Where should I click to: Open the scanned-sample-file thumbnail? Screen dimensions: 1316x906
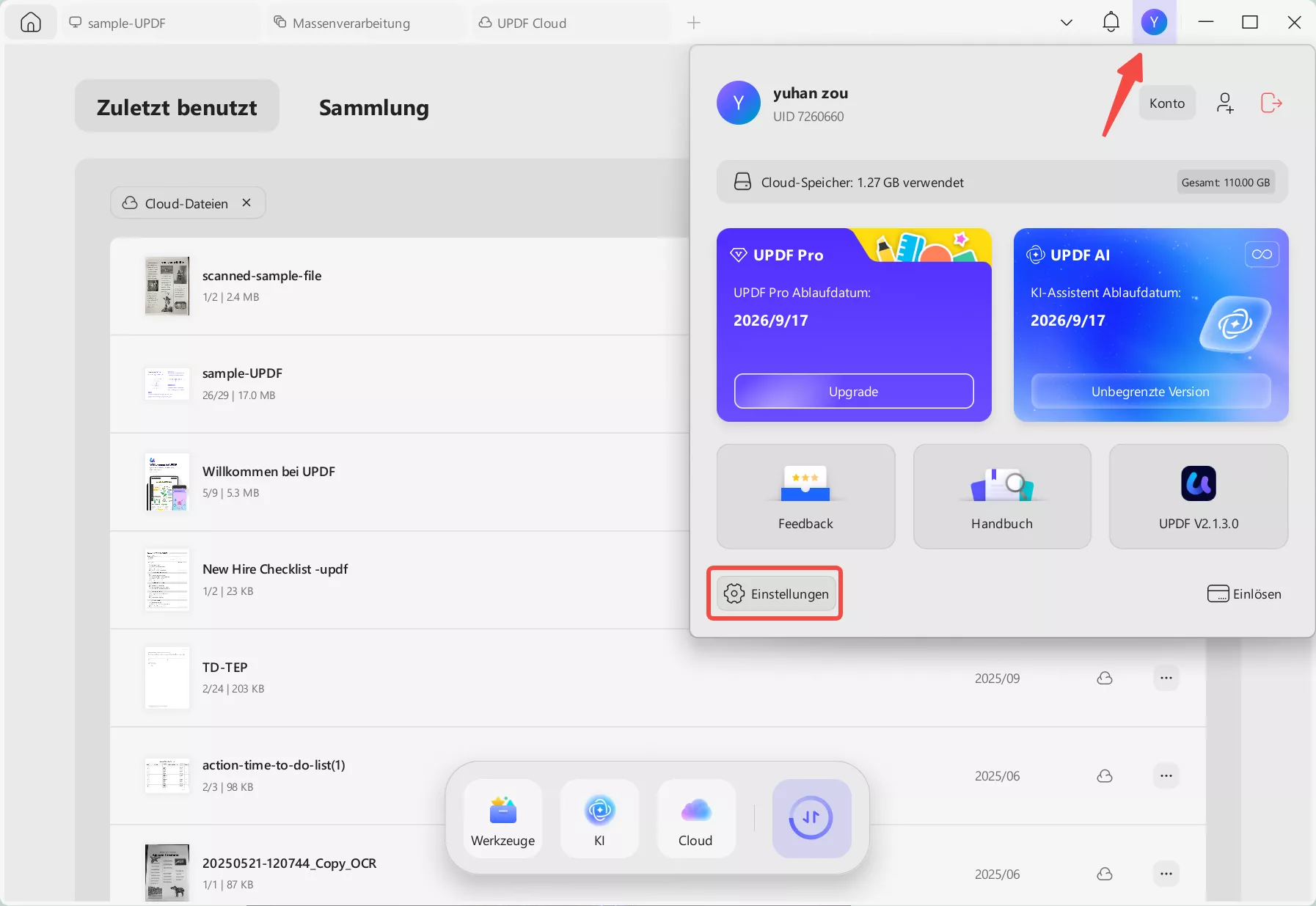[167, 286]
